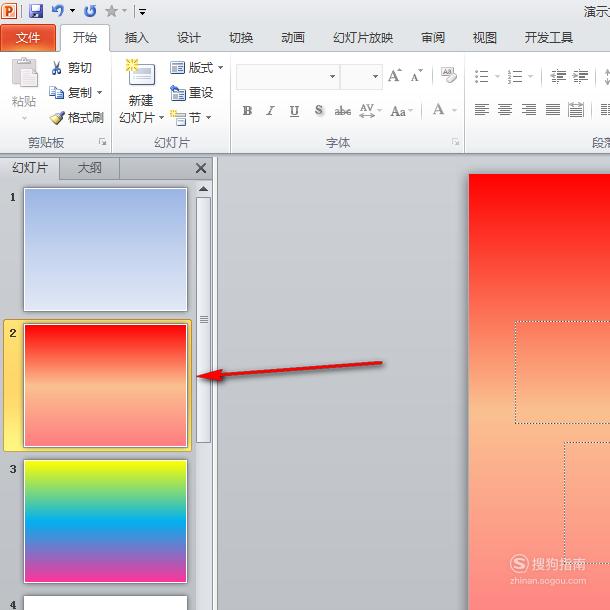This screenshot has height=610, width=610.
Task: Open the 开发工具 ribbon tab
Action: point(548,38)
